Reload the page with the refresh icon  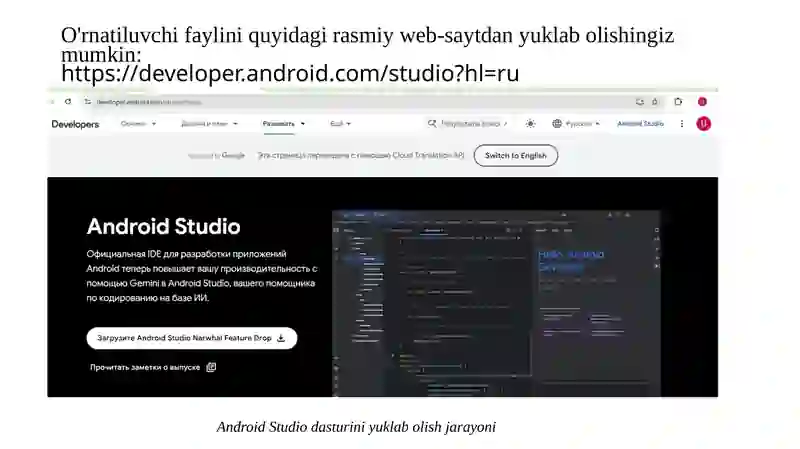tap(68, 102)
